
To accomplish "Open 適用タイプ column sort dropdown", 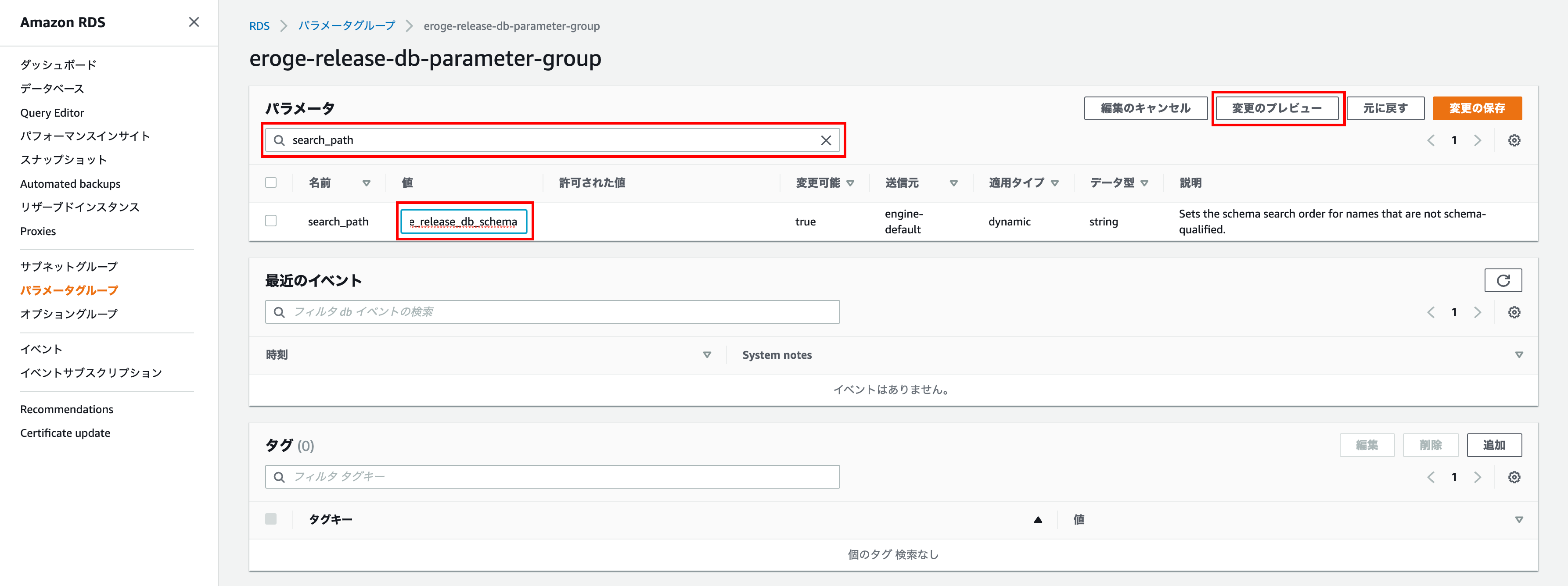I will [x=1054, y=183].
